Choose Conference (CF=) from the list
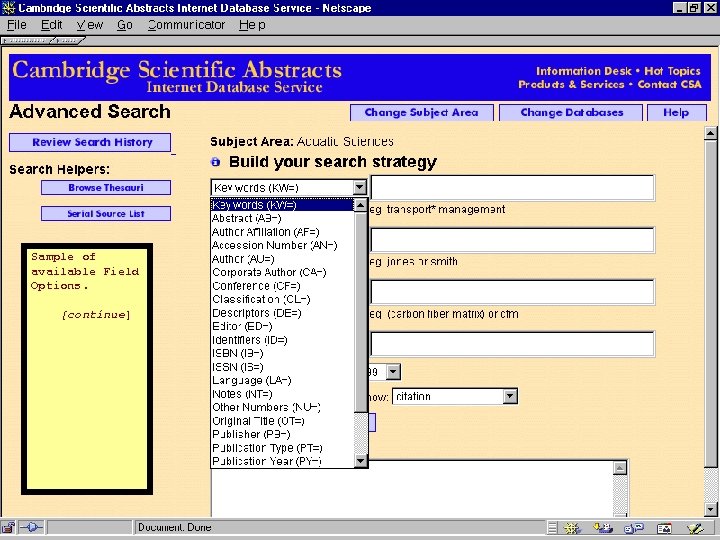The width and height of the screenshot is (720, 540). point(282,286)
